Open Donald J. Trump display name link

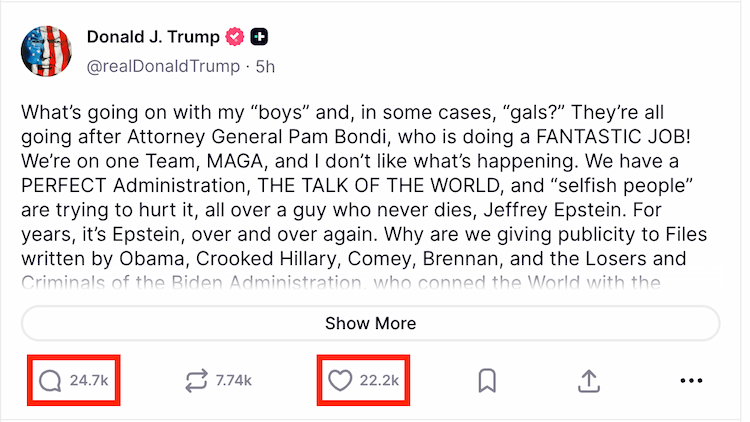pos(154,38)
